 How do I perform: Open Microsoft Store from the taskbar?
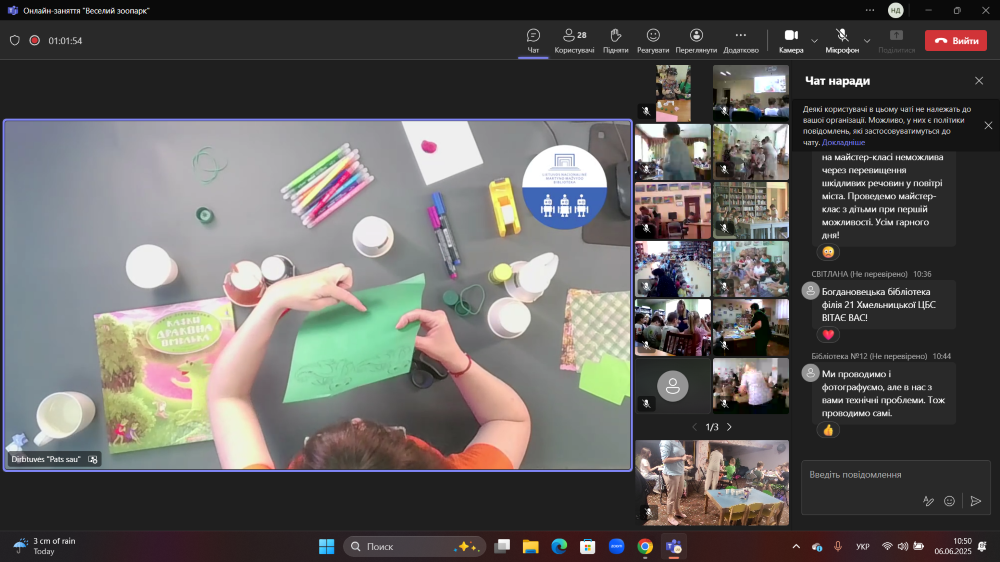(587, 546)
